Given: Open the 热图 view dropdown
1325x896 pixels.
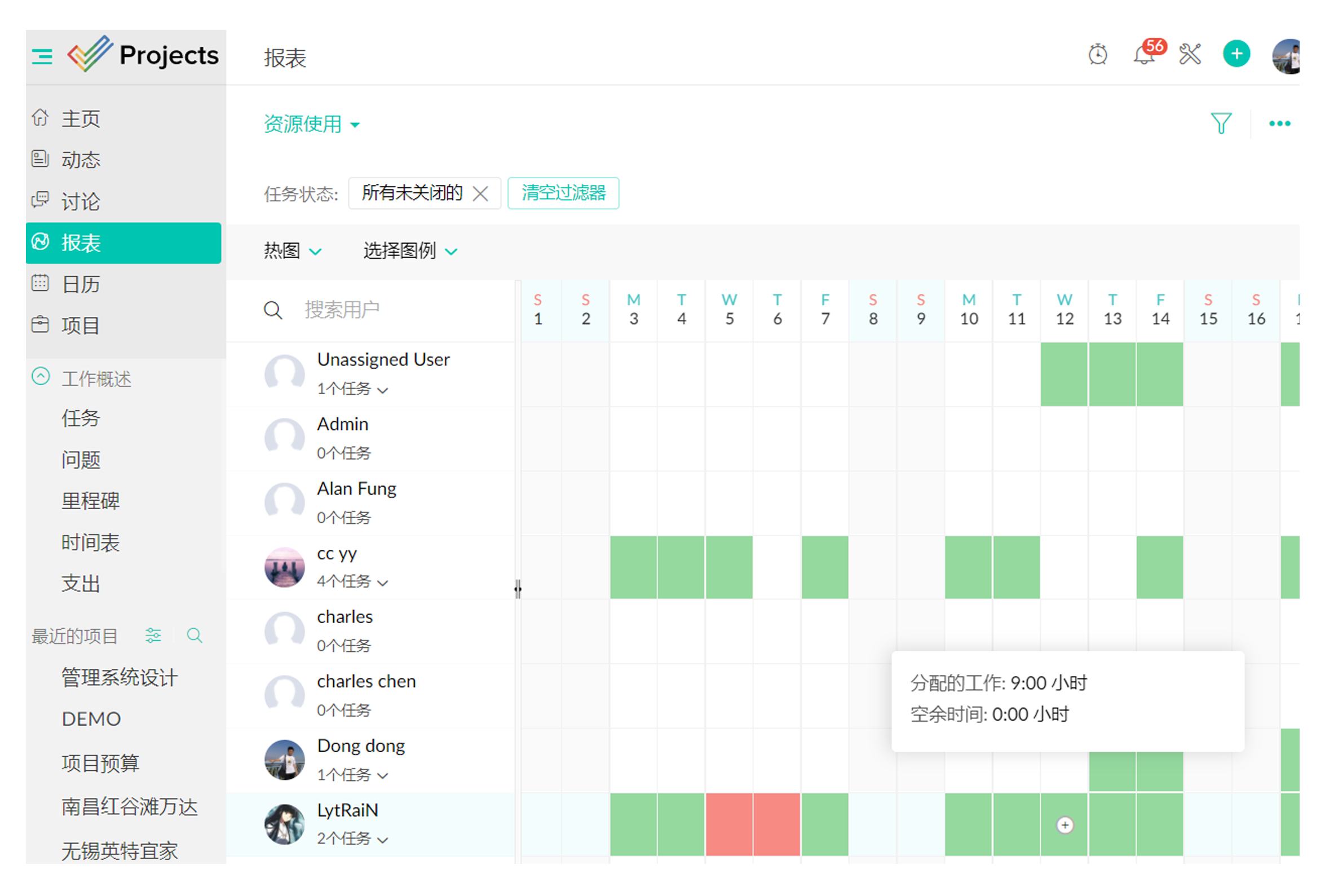Looking at the screenshot, I should (292, 250).
